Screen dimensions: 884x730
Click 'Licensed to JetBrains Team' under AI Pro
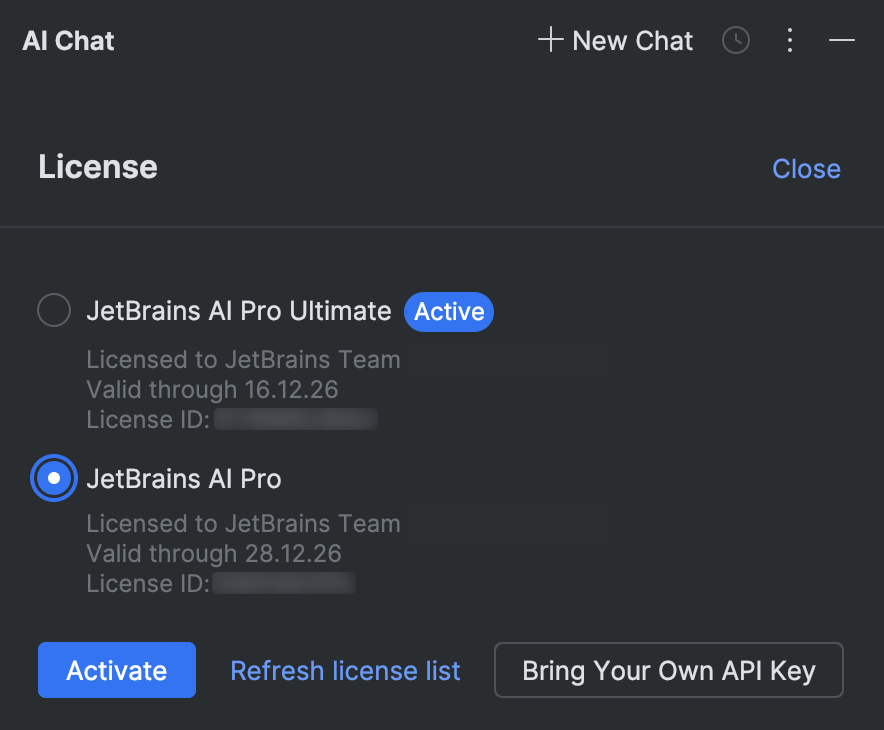tap(243, 523)
